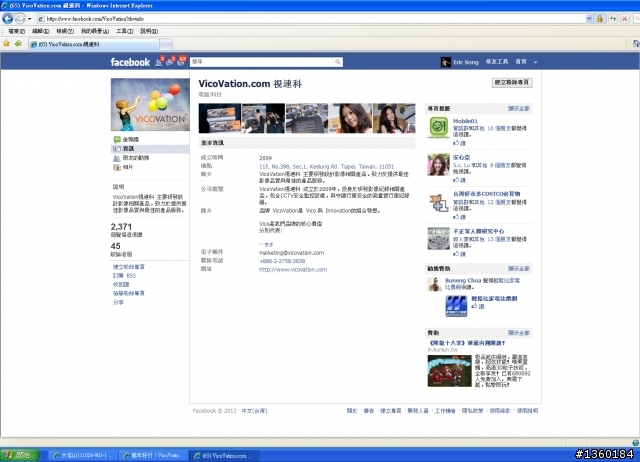Open the Eric Song profile link

tap(466, 62)
